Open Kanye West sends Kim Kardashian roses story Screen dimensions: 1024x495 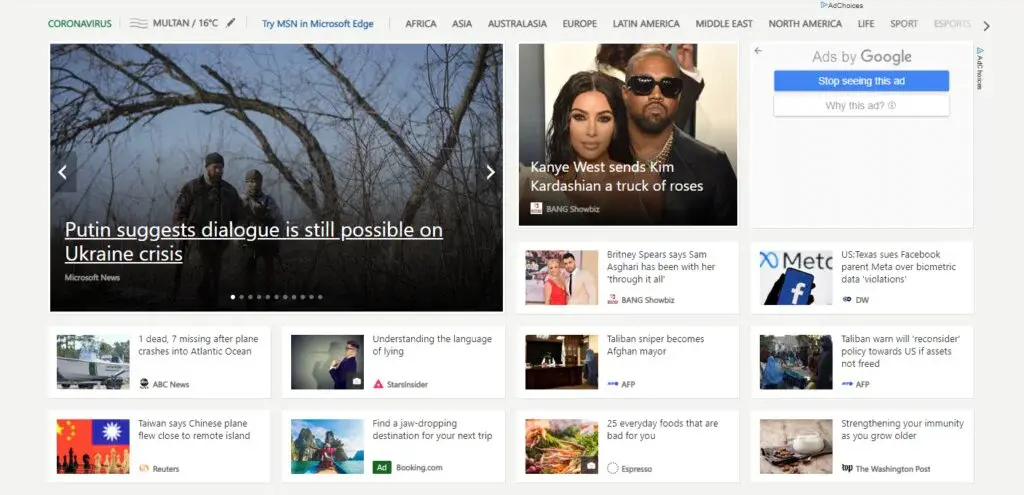tap(616, 176)
